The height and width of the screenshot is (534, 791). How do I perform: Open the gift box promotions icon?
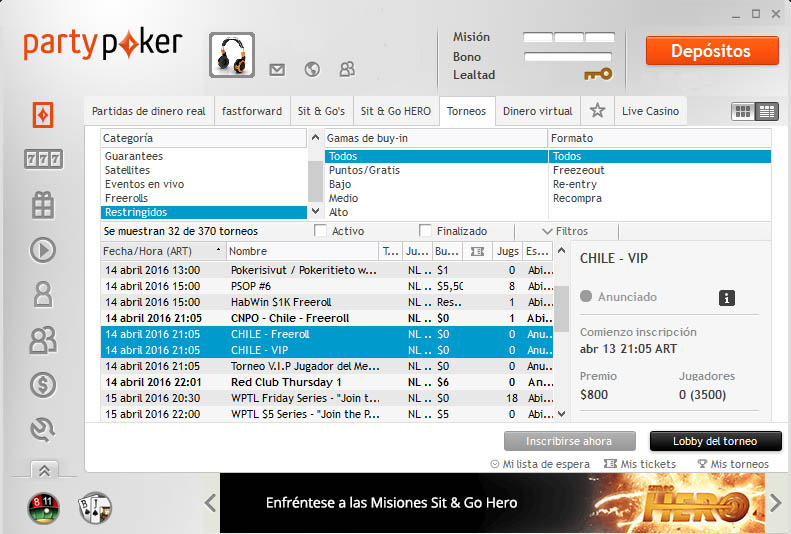click(x=43, y=205)
